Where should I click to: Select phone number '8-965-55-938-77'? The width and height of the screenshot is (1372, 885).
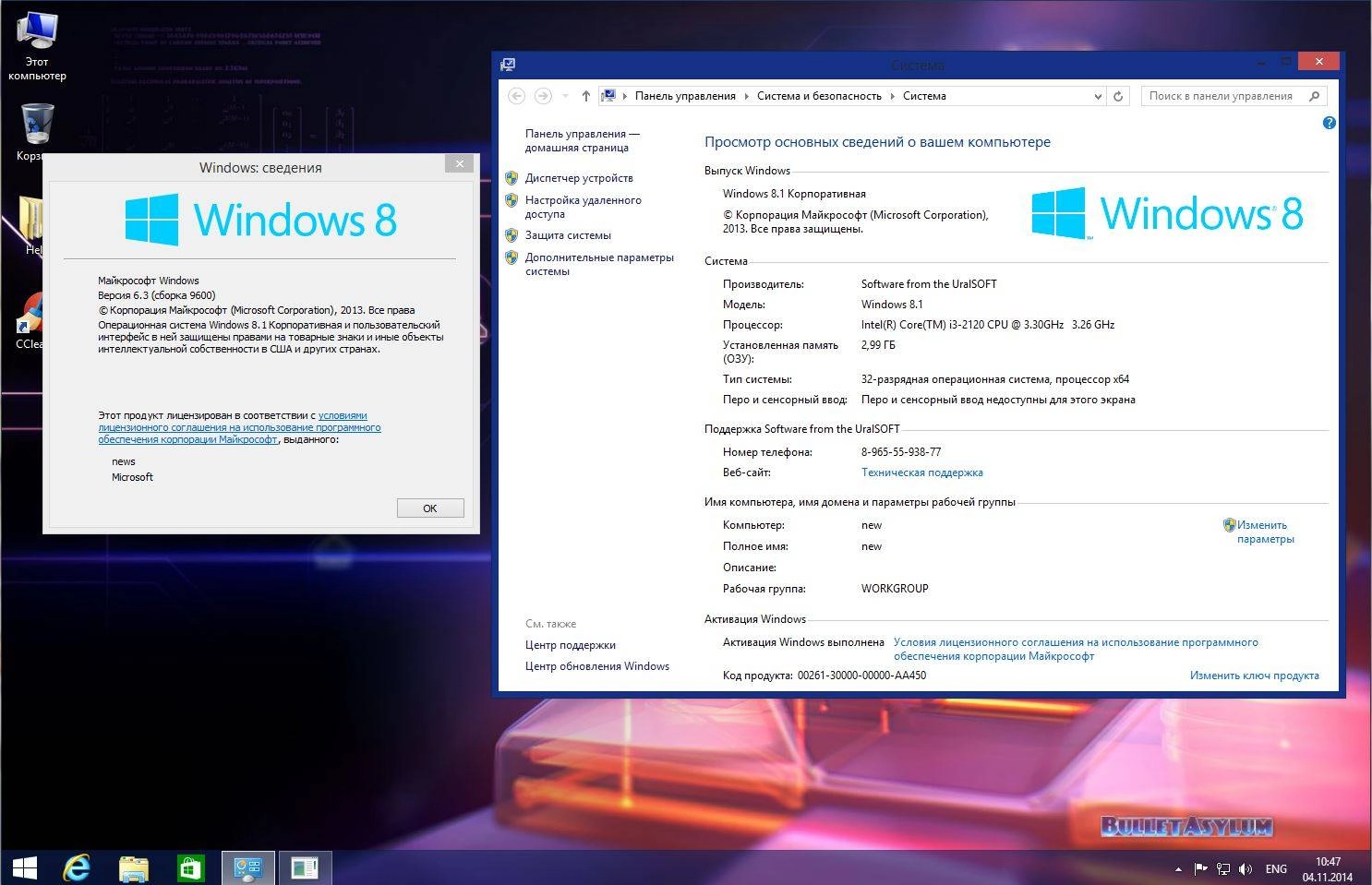[900, 452]
